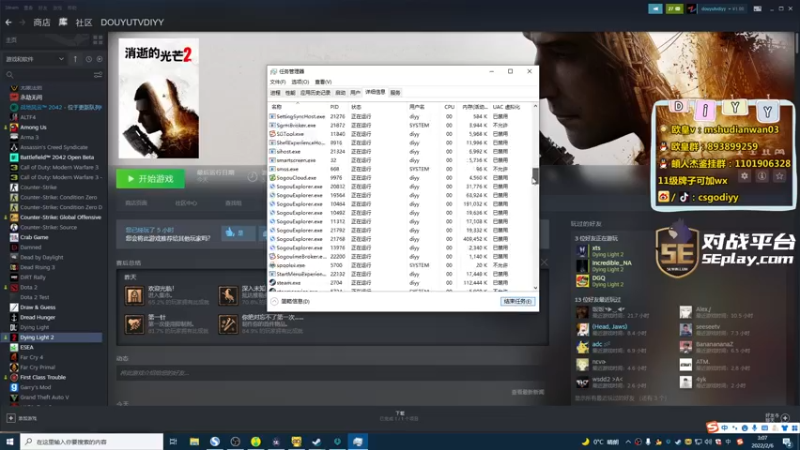800x450 pixels.
Task: Click the Task View taskbar icon
Action: tap(173, 441)
